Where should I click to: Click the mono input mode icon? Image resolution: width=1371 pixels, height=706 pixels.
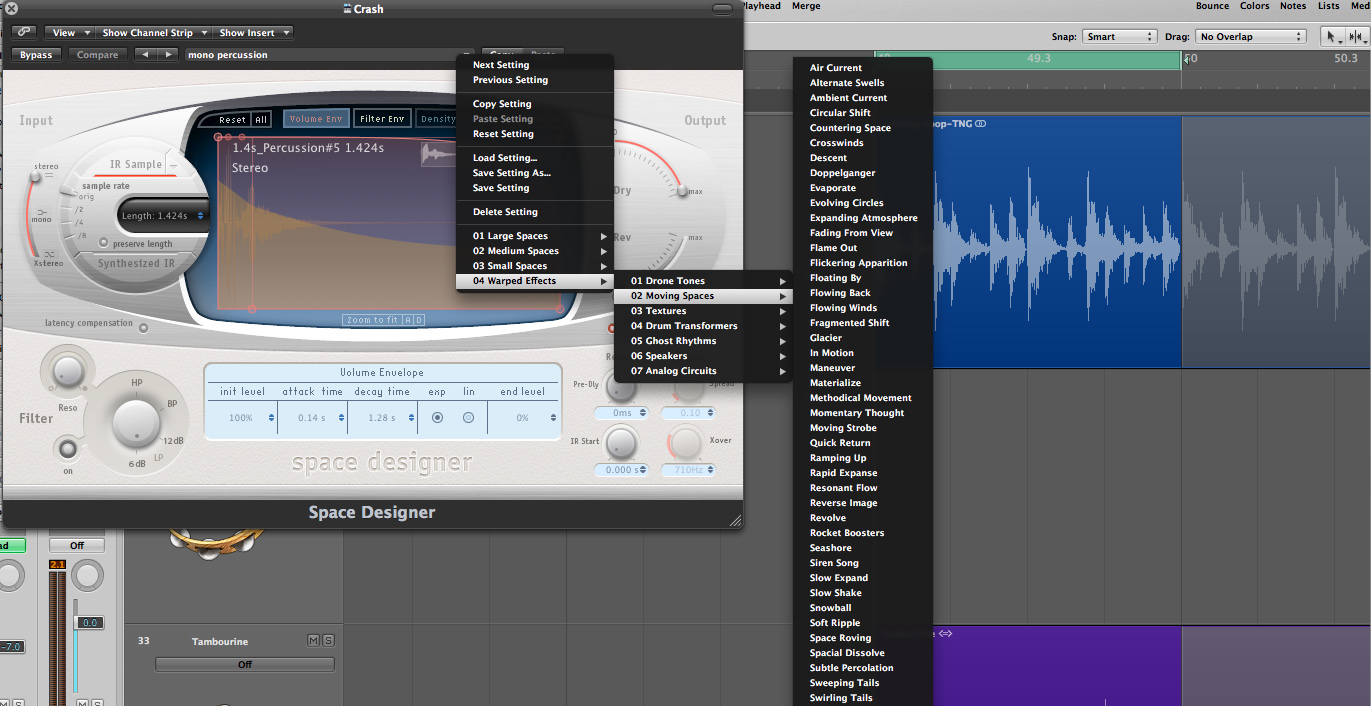click(x=43, y=214)
